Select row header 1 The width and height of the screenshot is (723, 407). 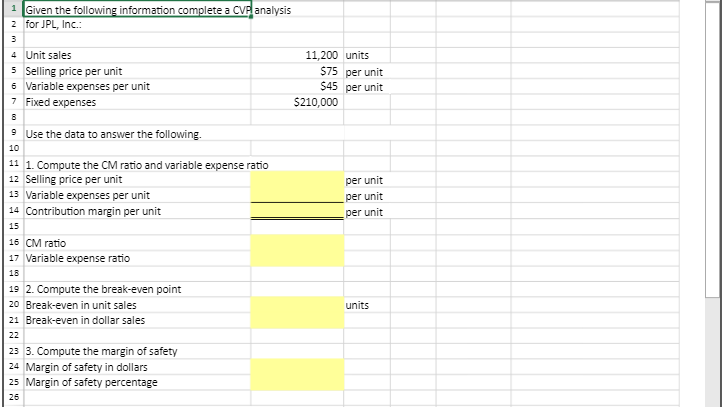click(14, 9)
